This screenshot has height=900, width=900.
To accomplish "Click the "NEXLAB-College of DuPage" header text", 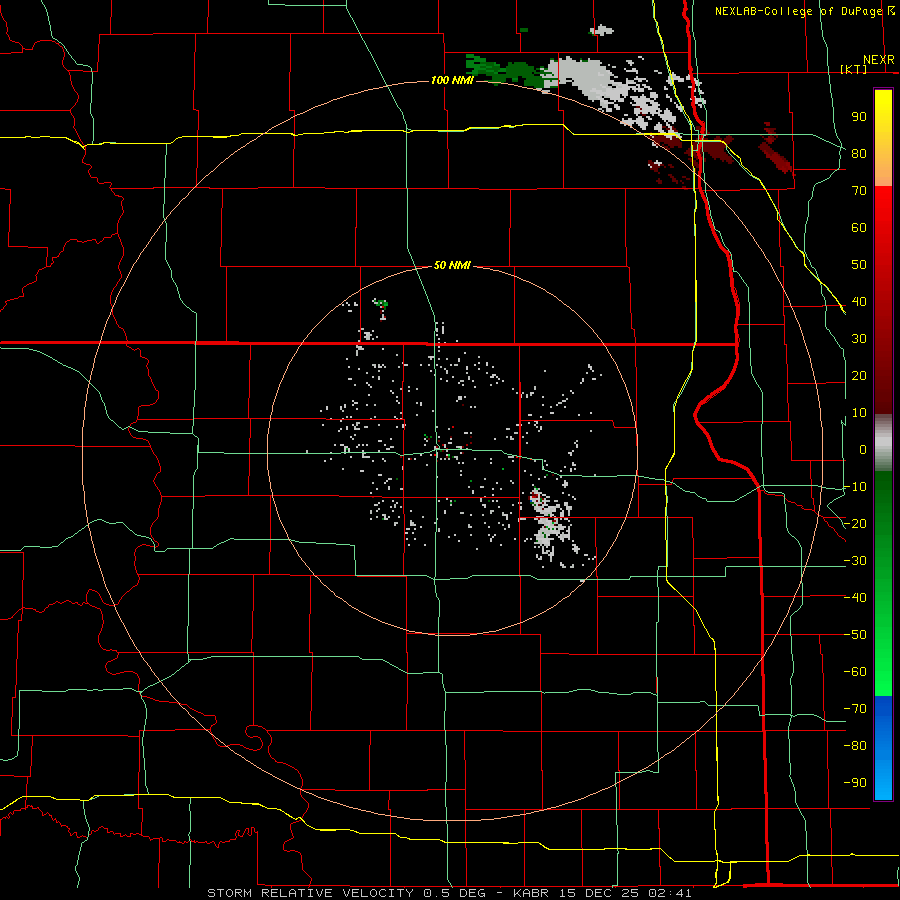I will 800,11.
